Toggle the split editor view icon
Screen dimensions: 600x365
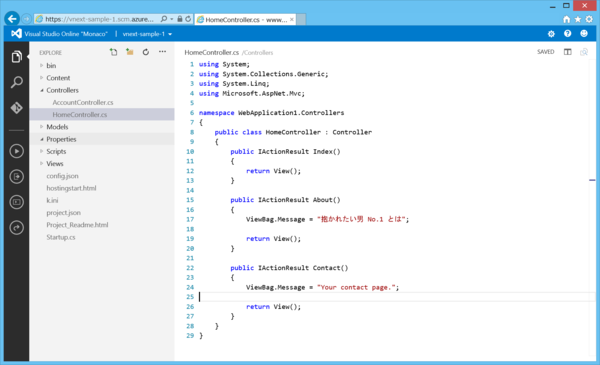pos(567,52)
